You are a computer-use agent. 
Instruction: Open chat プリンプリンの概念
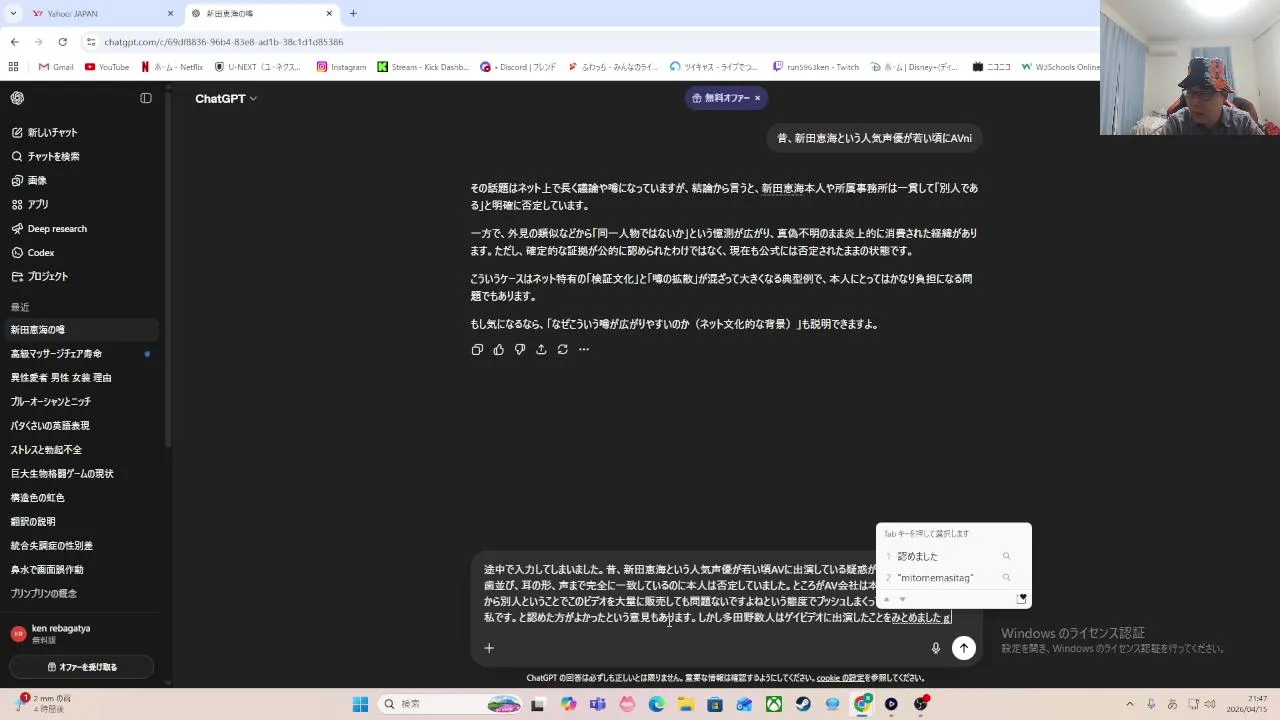80,594
